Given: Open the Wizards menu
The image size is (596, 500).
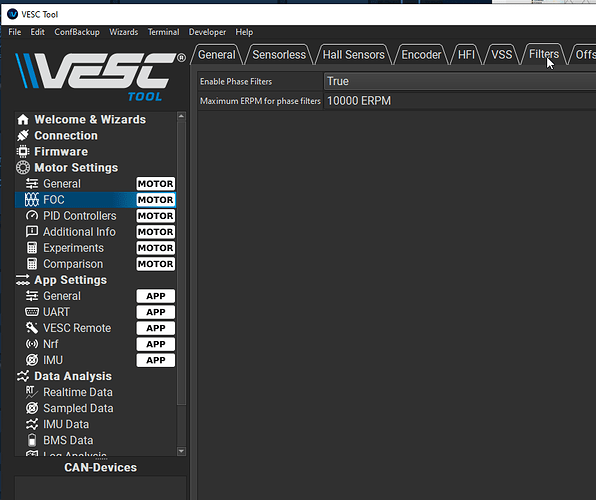Looking at the screenshot, I should coord(124,32).
